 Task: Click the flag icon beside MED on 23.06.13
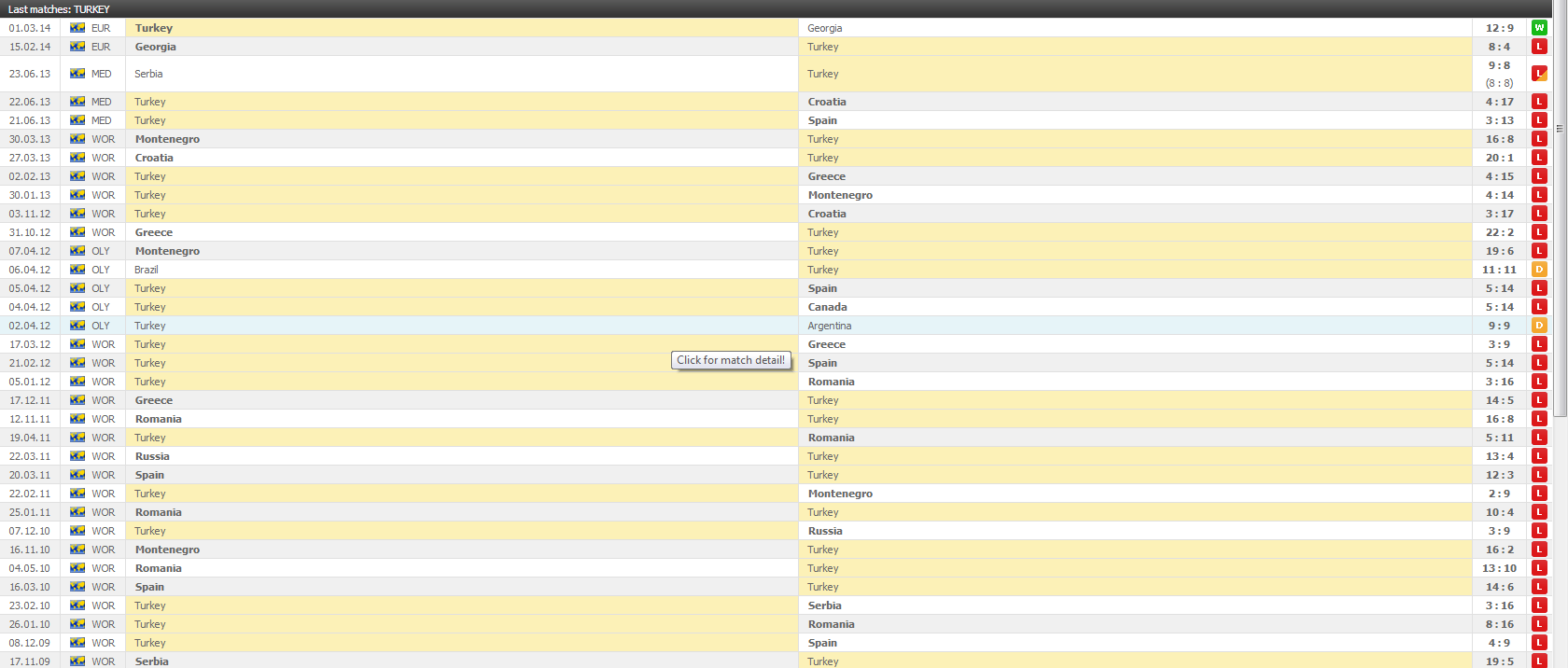click(77, 74)
